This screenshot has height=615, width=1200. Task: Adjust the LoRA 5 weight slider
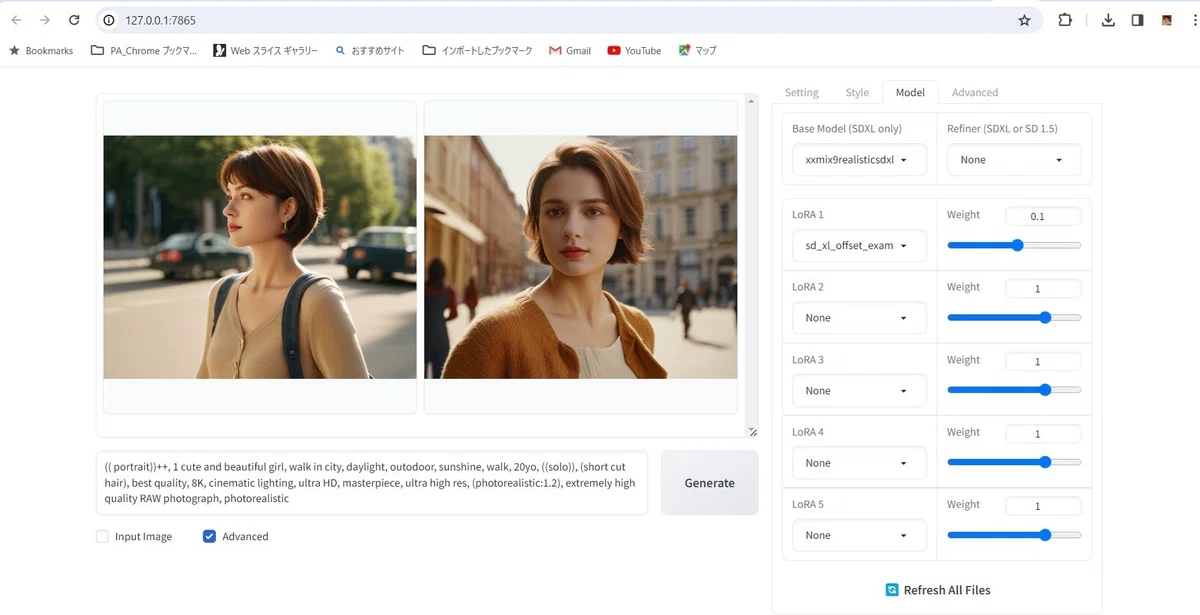coord(1014,535)
